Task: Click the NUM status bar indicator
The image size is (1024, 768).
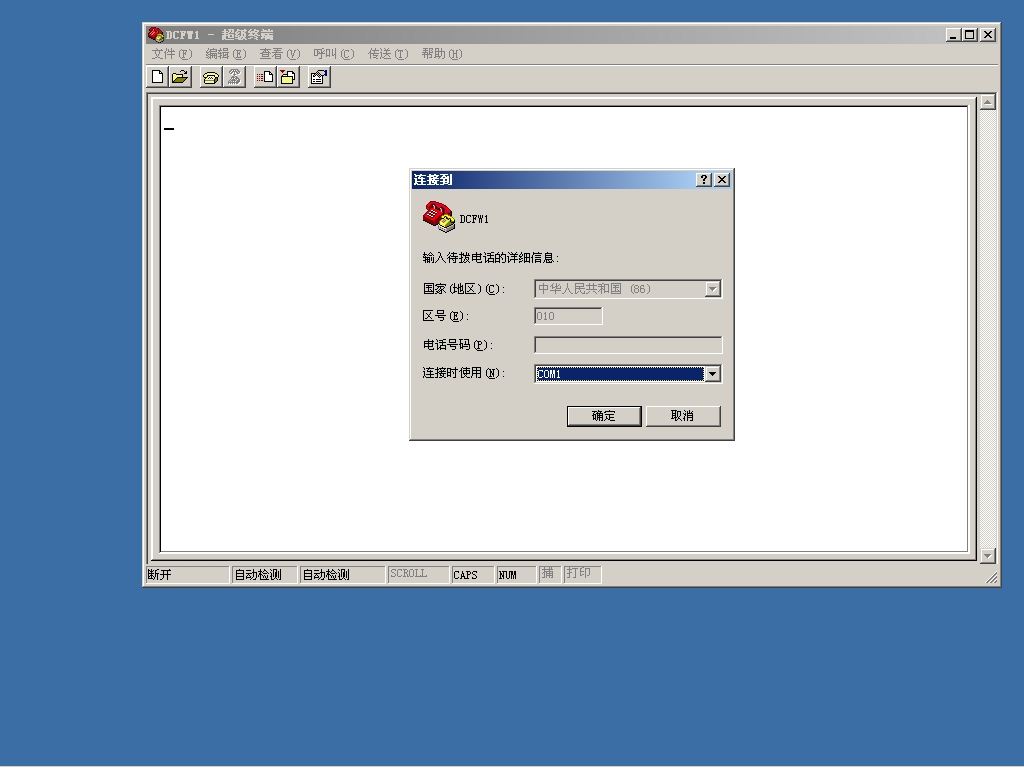Action: tap(516, 575)
